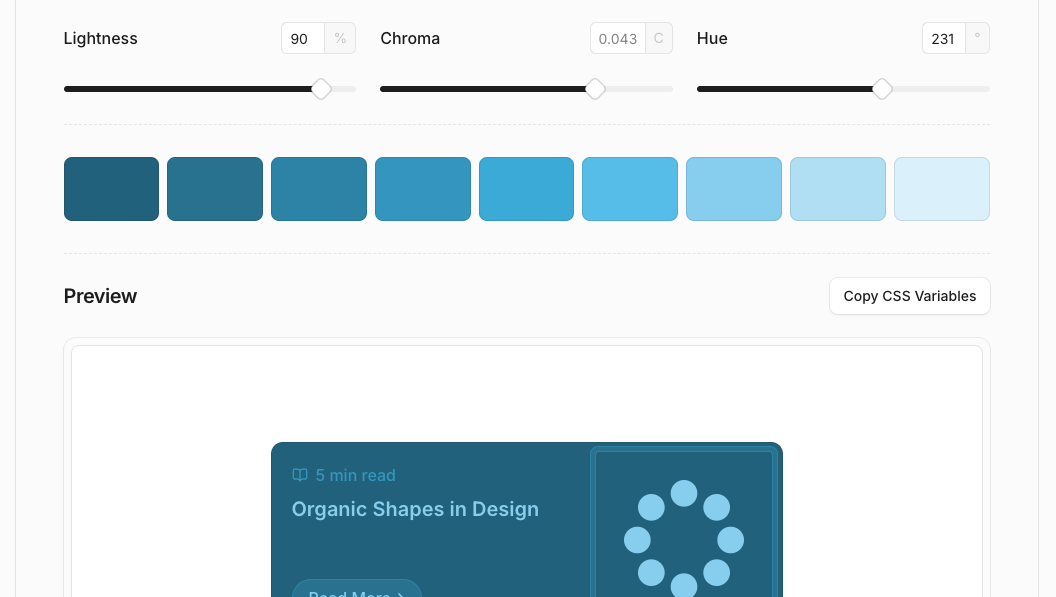1056x597 pixels.
Task: Click the Hue slider handle
Action: click(882, 89)
